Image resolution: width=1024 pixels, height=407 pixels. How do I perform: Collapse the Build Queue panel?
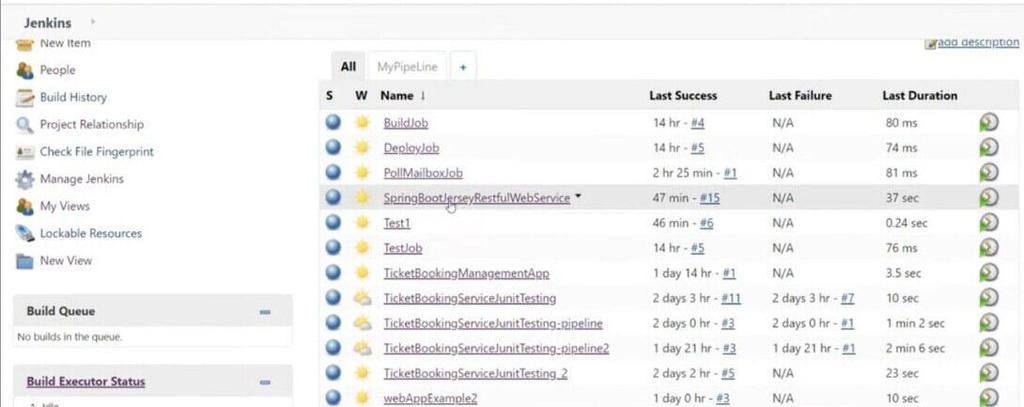click(265, 312)
